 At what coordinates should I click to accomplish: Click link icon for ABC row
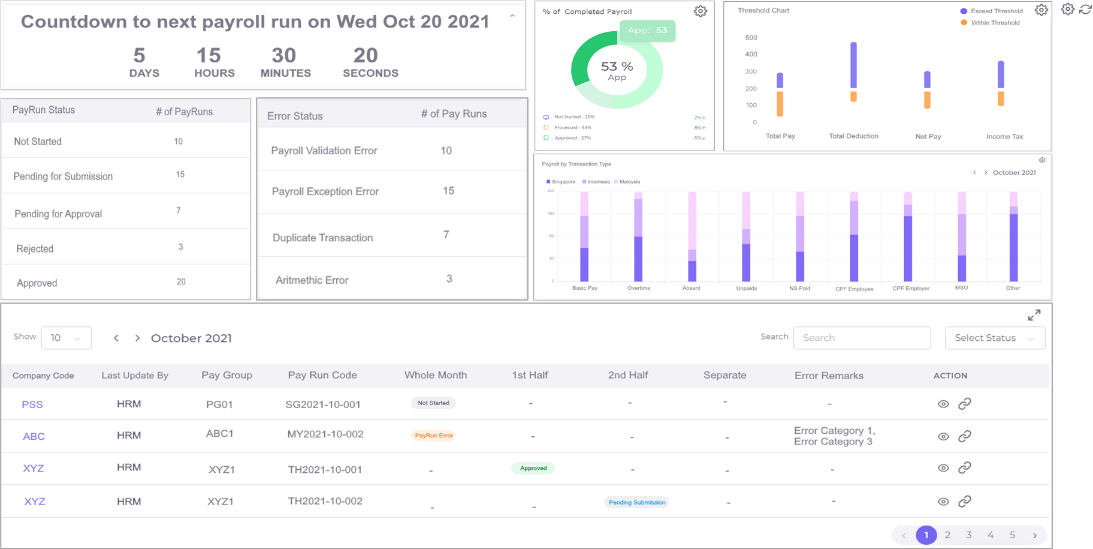coord(965,436)
